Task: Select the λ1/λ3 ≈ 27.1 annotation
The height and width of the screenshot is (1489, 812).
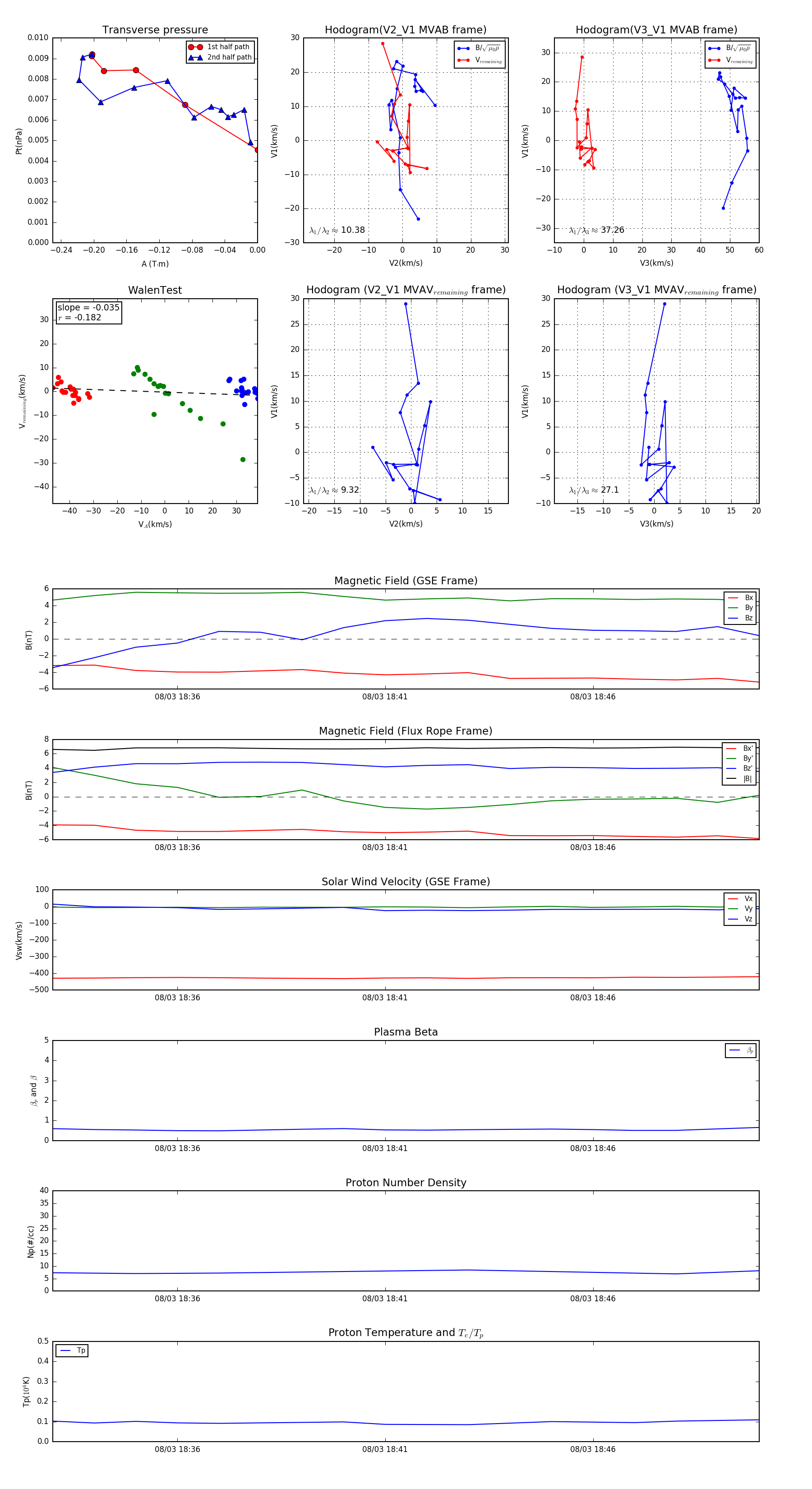Action: (x=594, y=490)
